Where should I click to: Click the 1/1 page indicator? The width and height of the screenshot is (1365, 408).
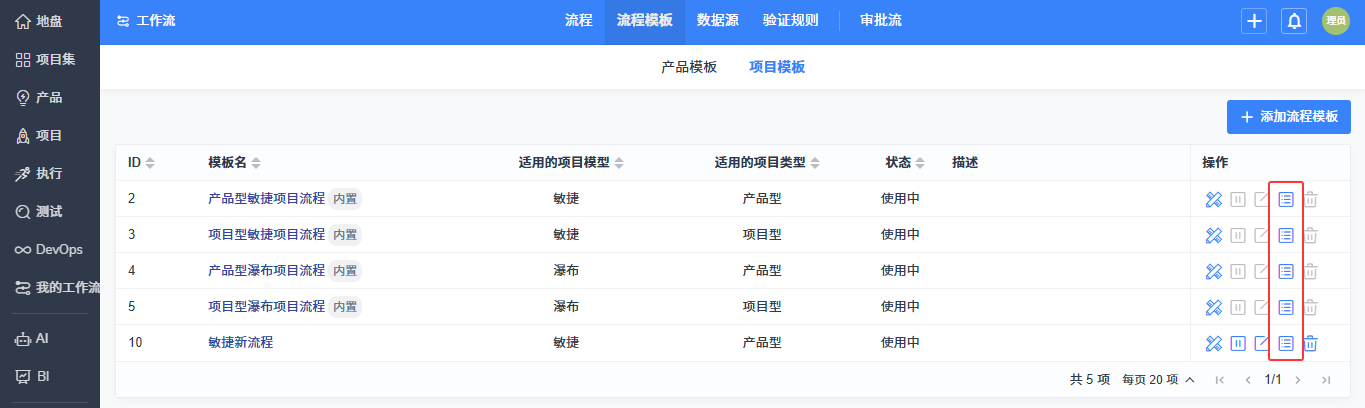tap(1273, 380)
